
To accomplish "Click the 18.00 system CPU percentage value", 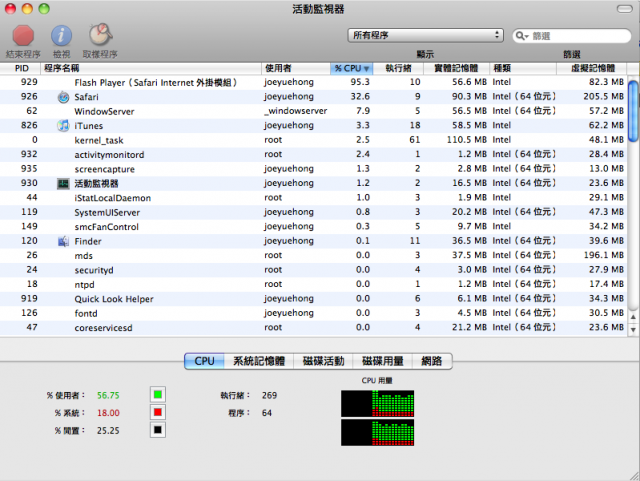I will click(108, 413).
